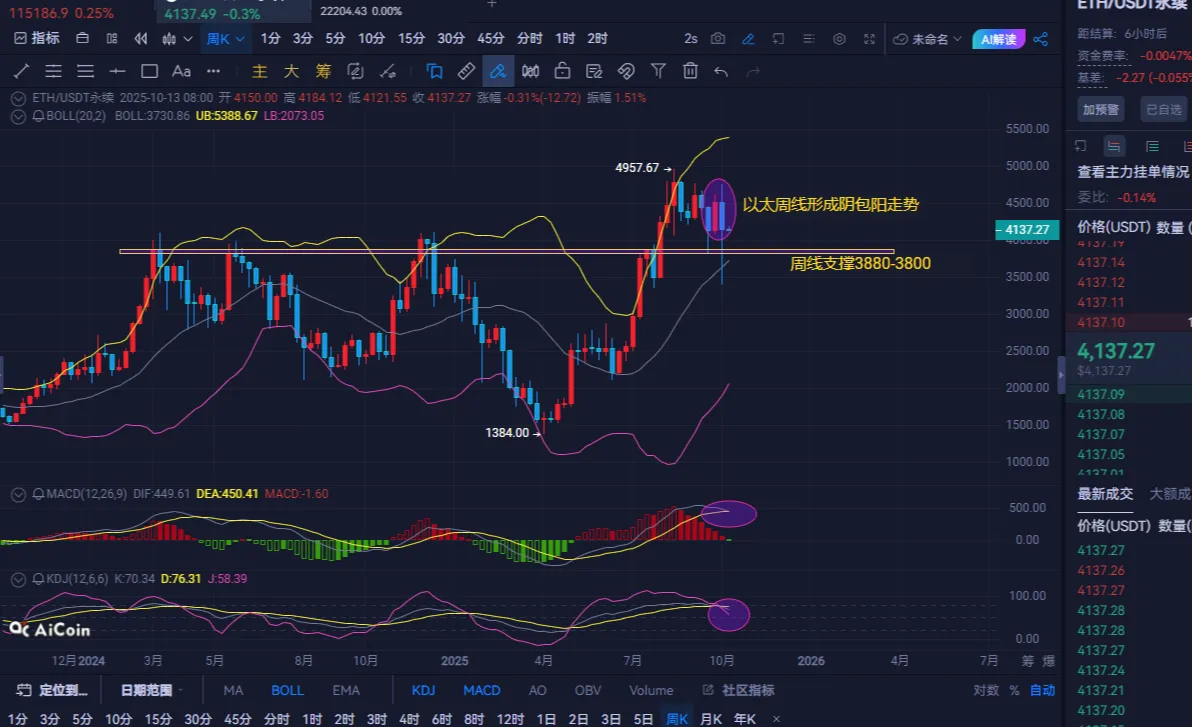Image resolution: width=1193 pixels, height=727 pixels.
Task: Collapse the KDJ(12,6,6) indicator legend
Action: [x=18, y=579]
